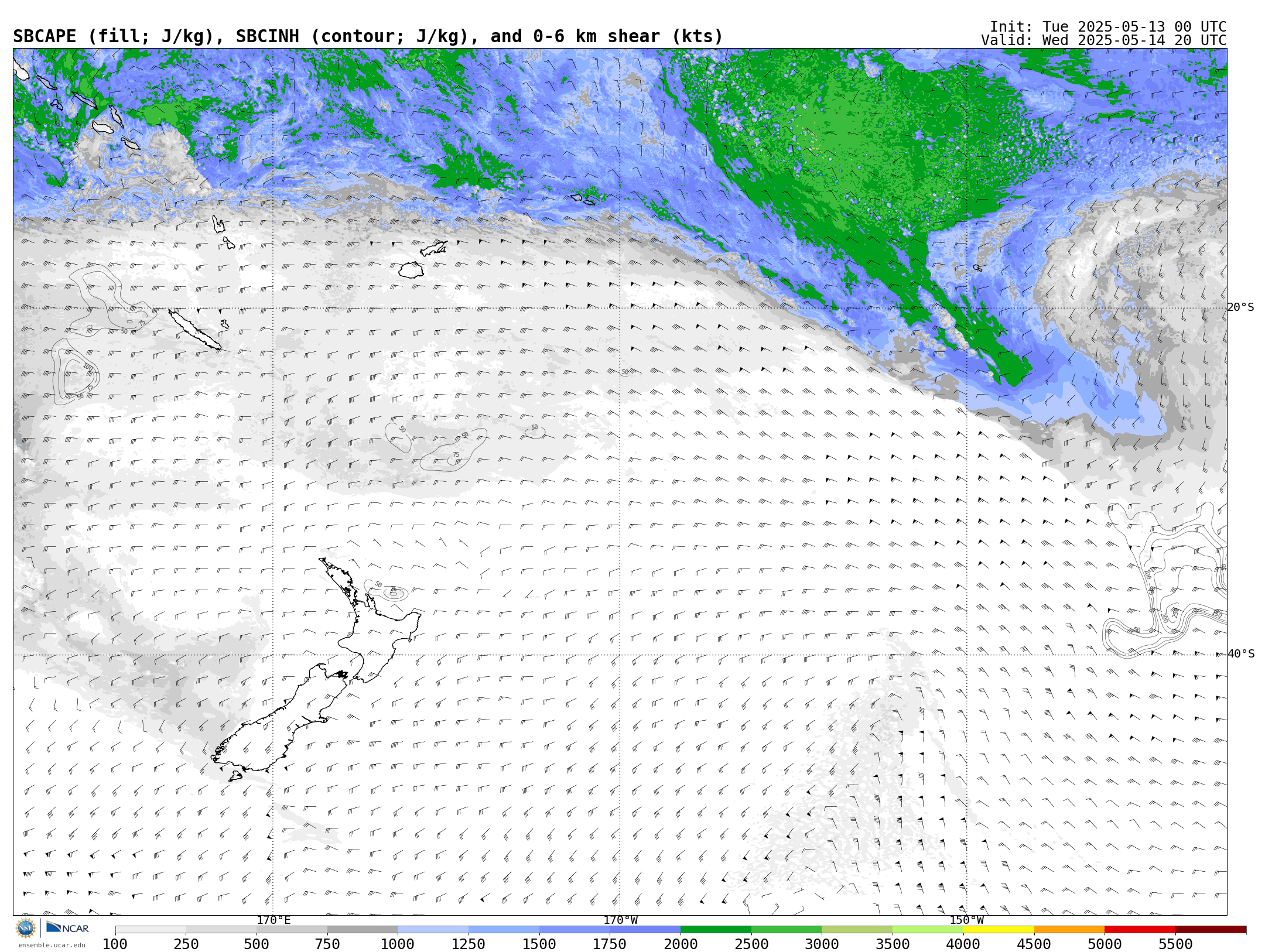This screenshot has height=952, width=1265.
Task: Pick the dark gray 750-1000 colorbar swatch
Action: pos(363,930)
